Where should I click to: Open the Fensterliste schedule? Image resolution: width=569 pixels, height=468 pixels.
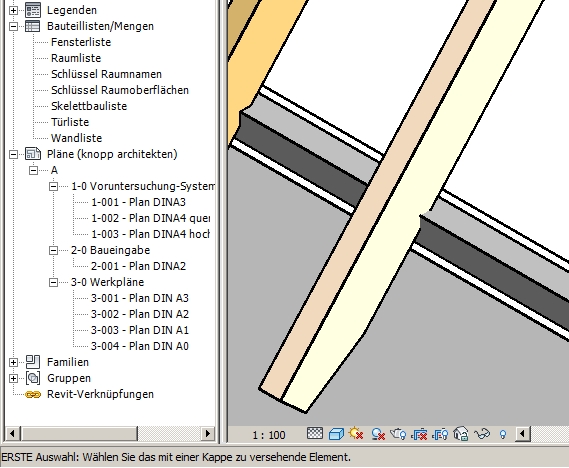pyautogui.click(x=81, y=42)
